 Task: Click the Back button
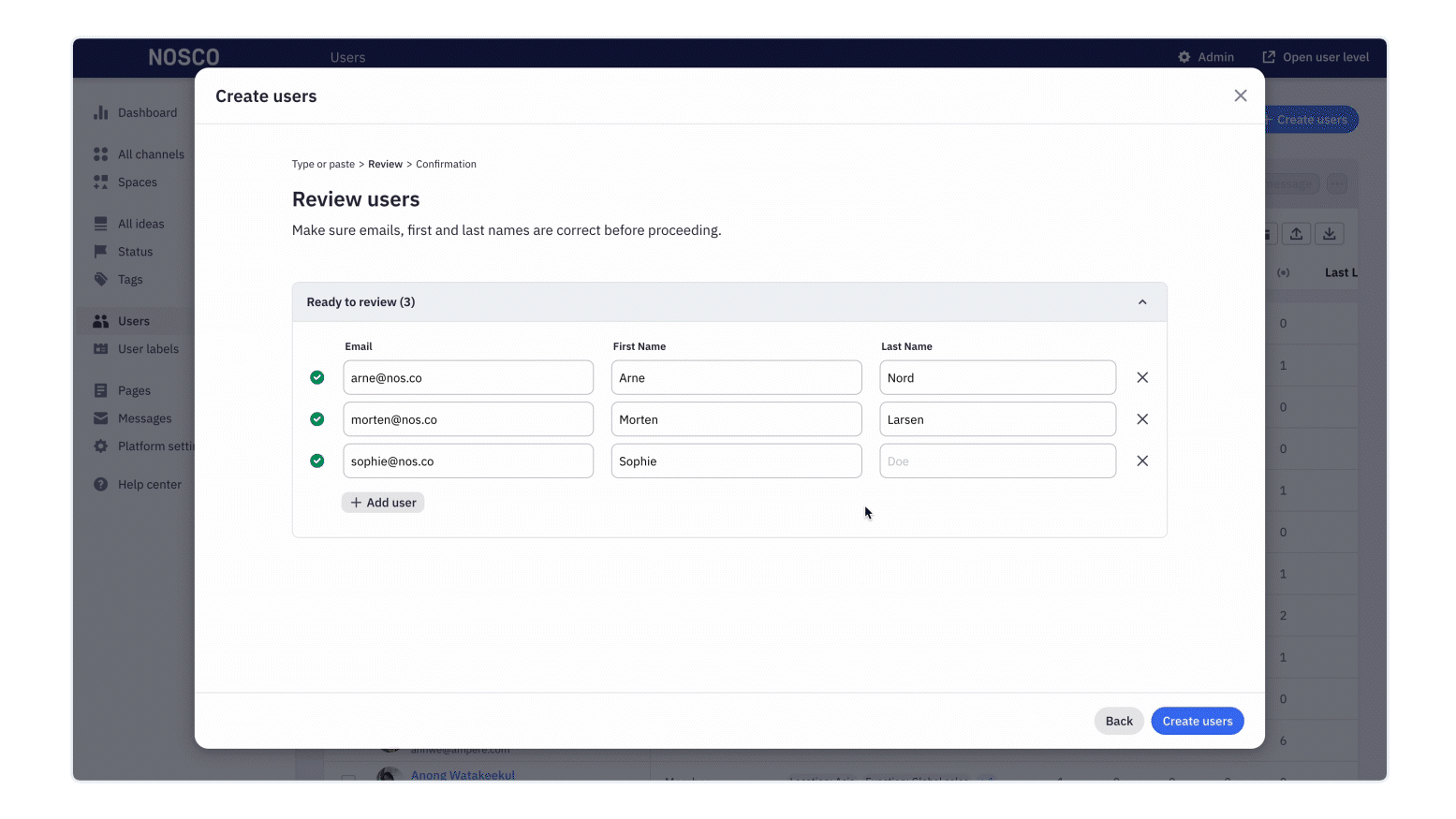point(1118,721)
